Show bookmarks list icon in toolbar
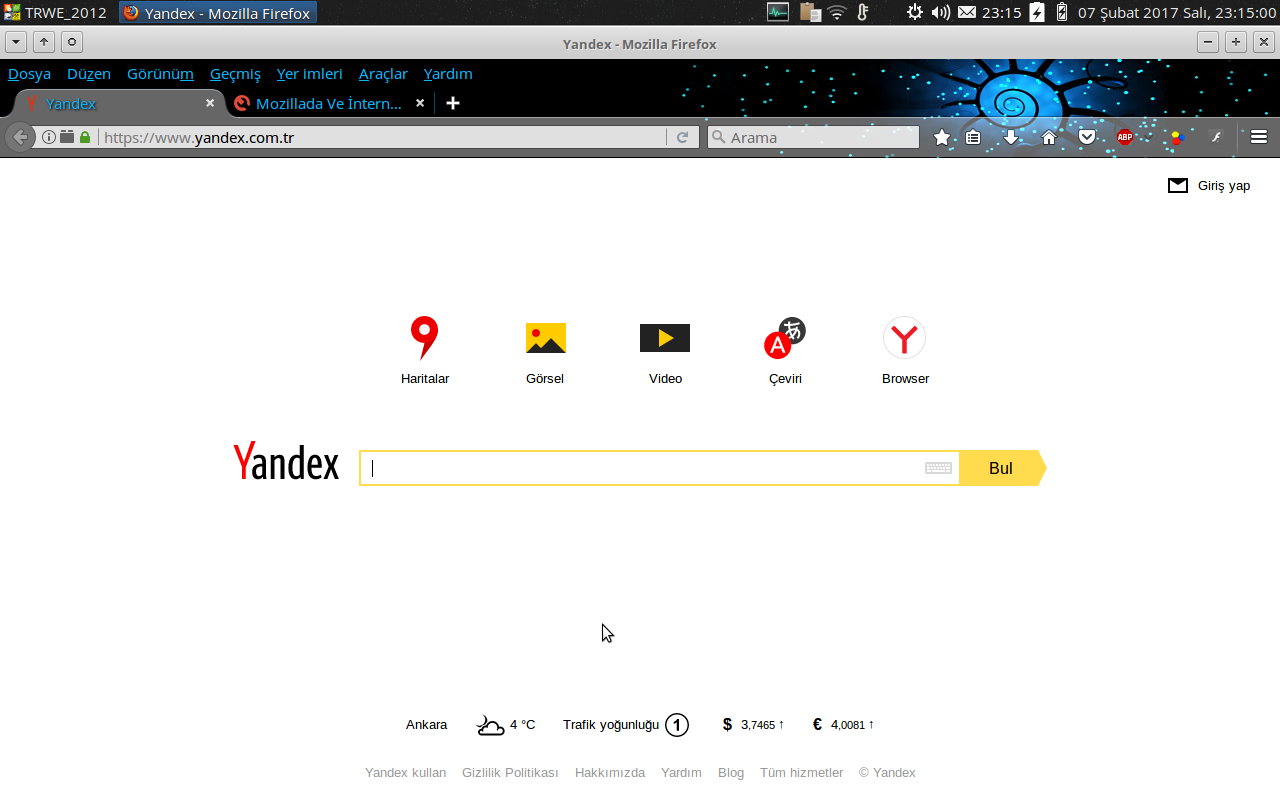1280x800 pixels. [973, 137]
